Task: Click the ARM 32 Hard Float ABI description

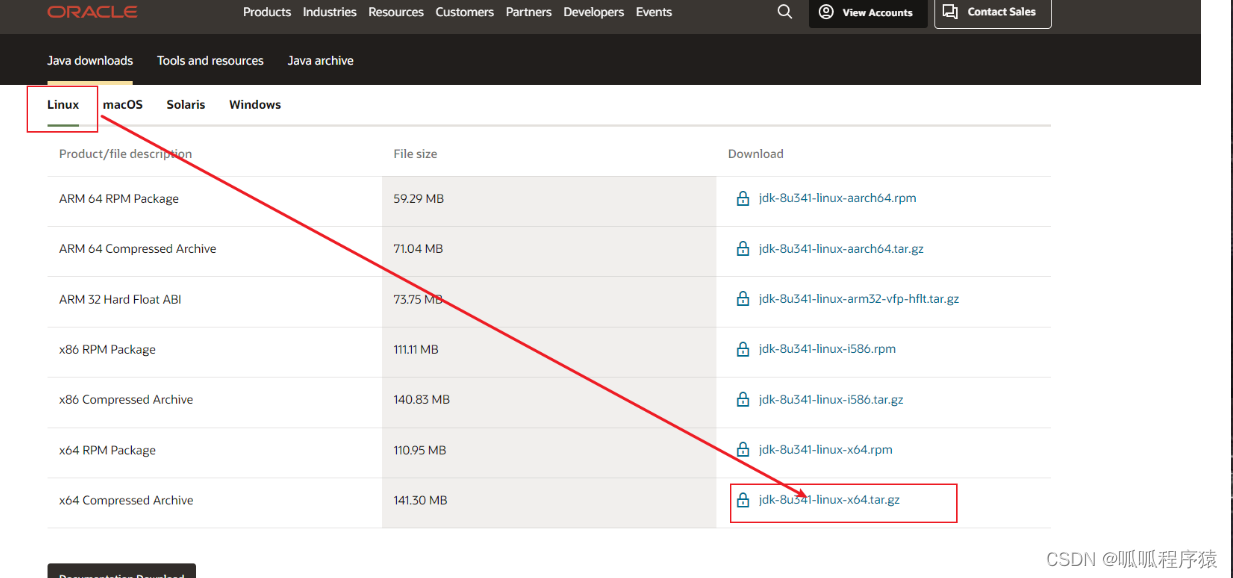Action: tap(120, 300)
